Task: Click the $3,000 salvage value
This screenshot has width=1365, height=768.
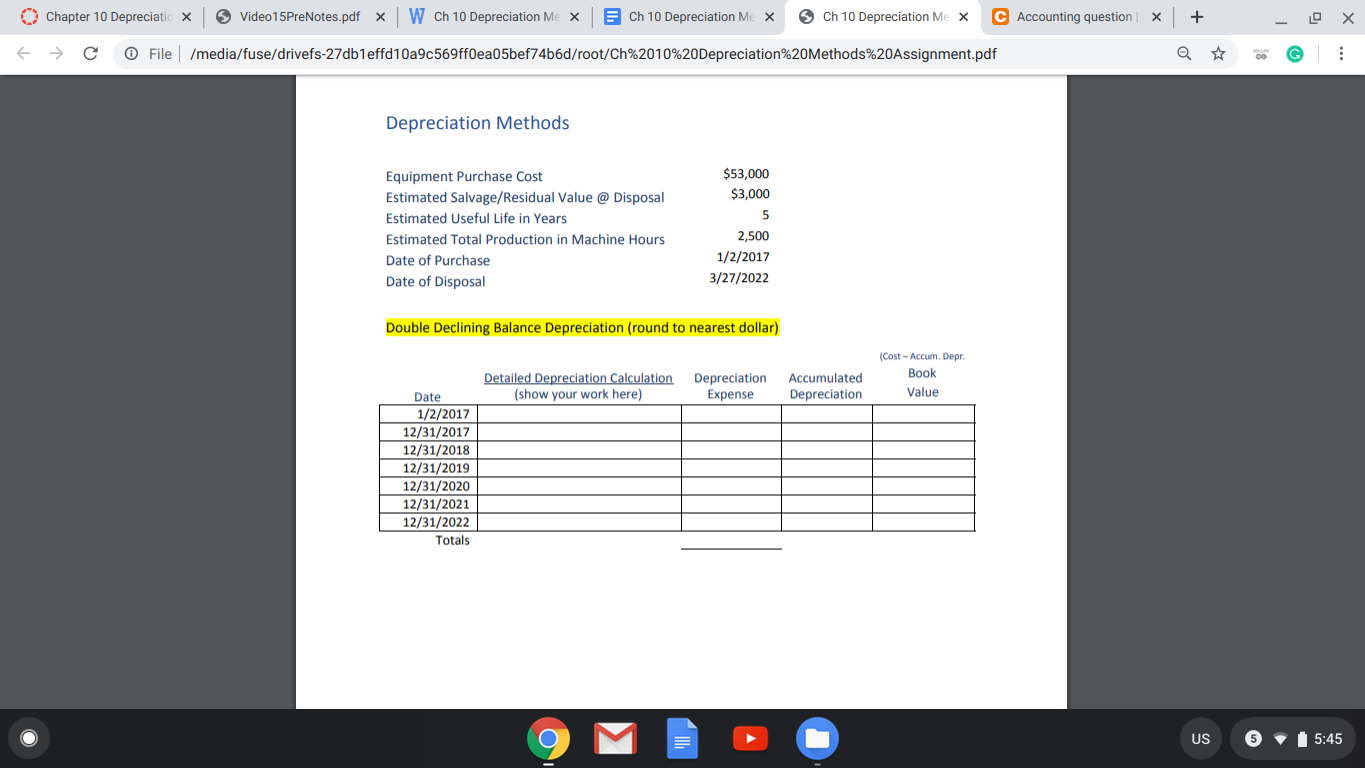Action: point(750,194)
